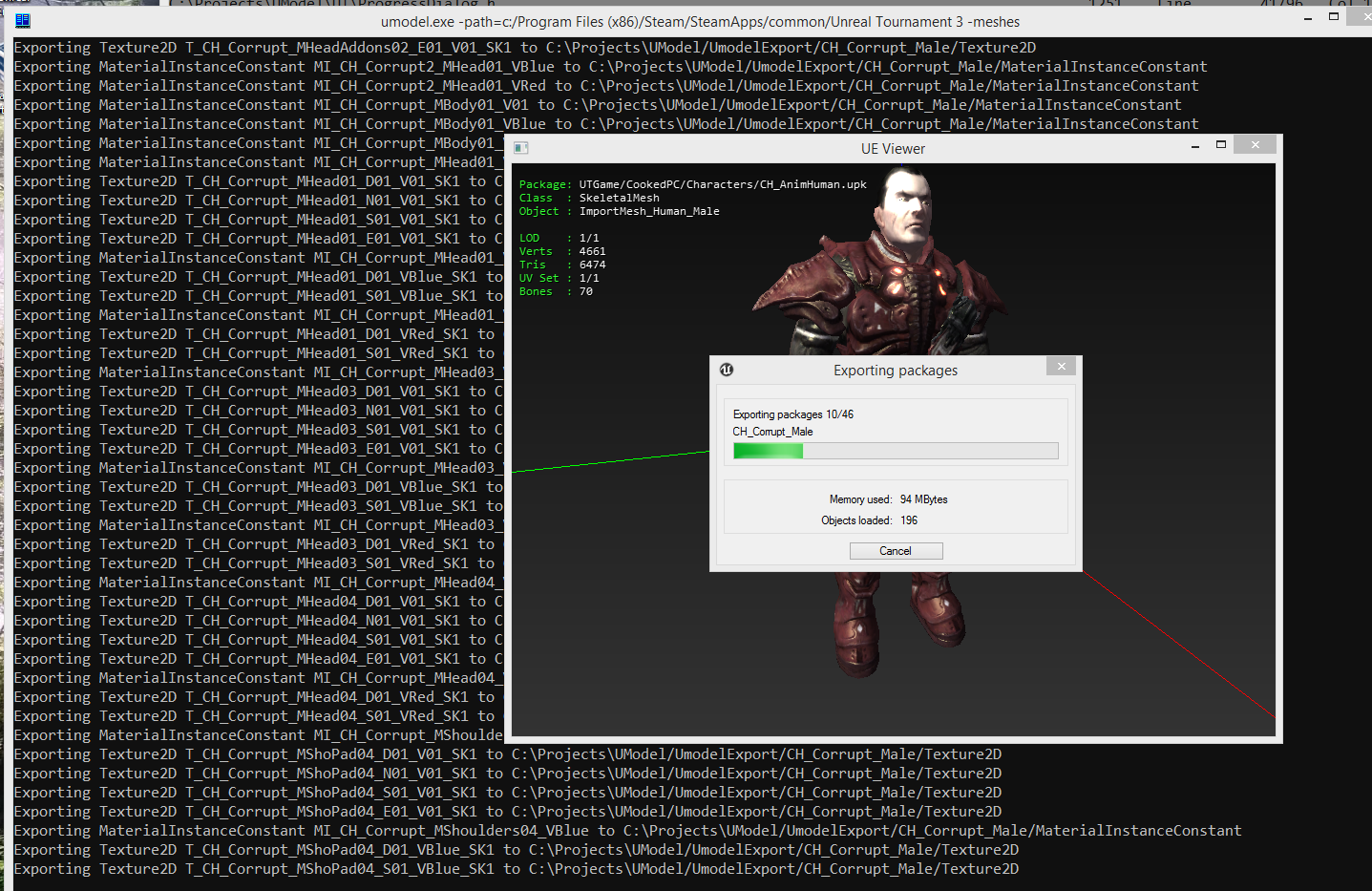The width and height of the screenshot is (1372, 891).
Task: Click console line T_CH_Corrupt_MShoPad04_D01_V01_SK1
Action: 508,754
